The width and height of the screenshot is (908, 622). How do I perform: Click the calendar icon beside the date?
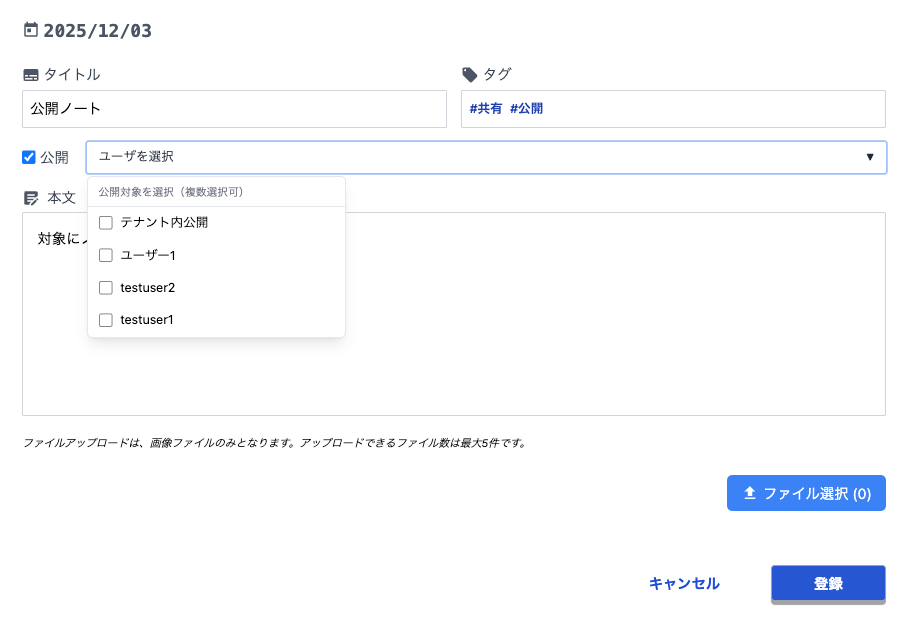pos(31,30)
